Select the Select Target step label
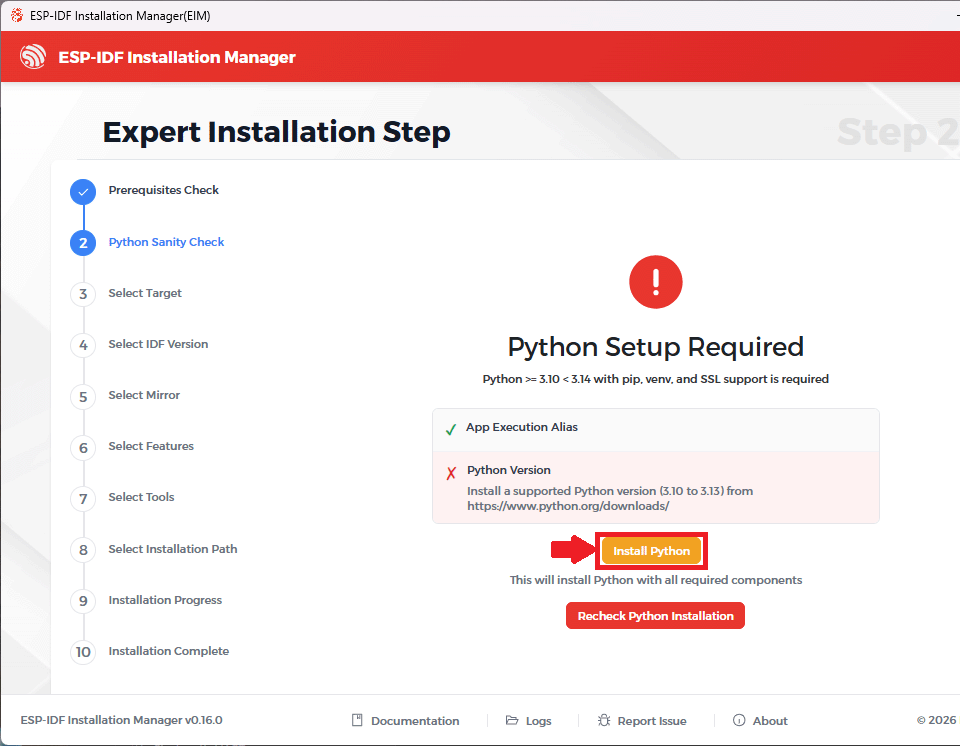 tap(145, 293)
